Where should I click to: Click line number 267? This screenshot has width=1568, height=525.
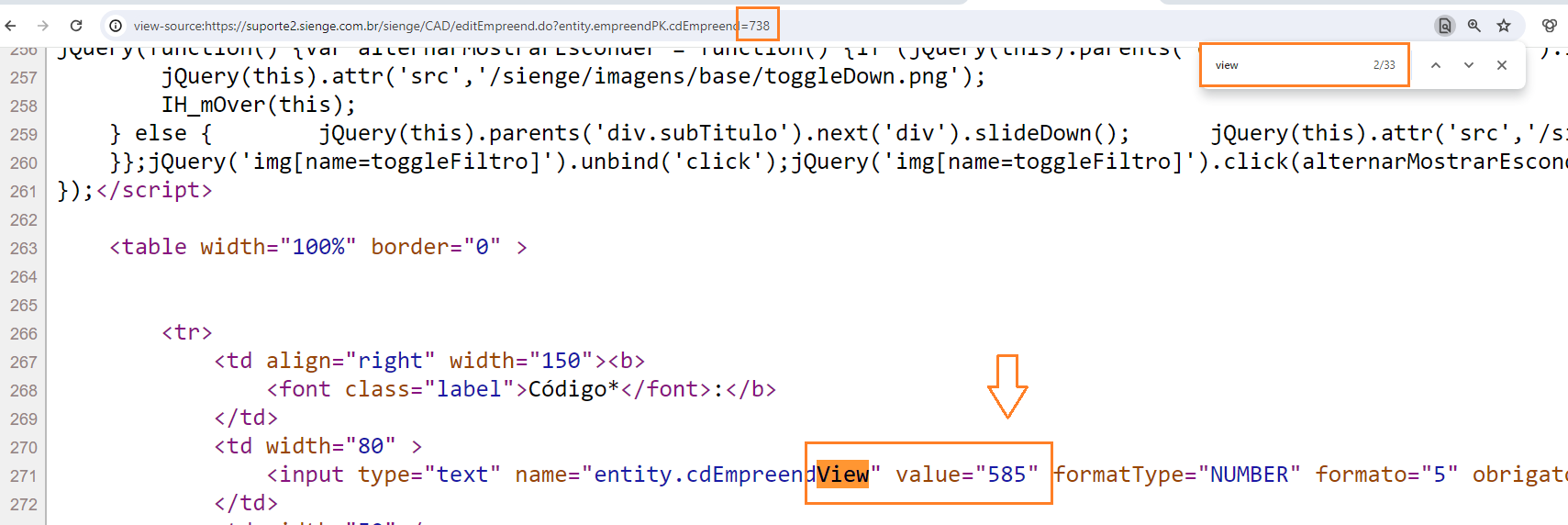[x=24, y=363]
